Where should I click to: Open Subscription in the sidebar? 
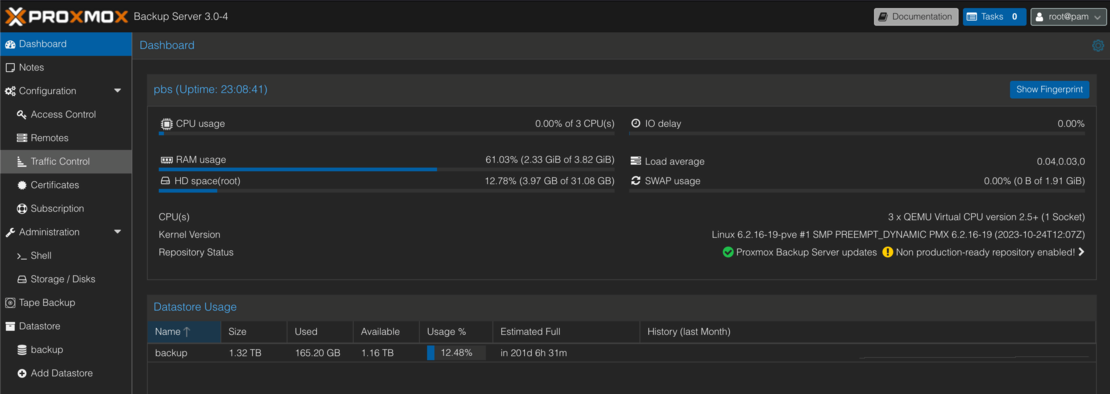[x=66, y=209]
